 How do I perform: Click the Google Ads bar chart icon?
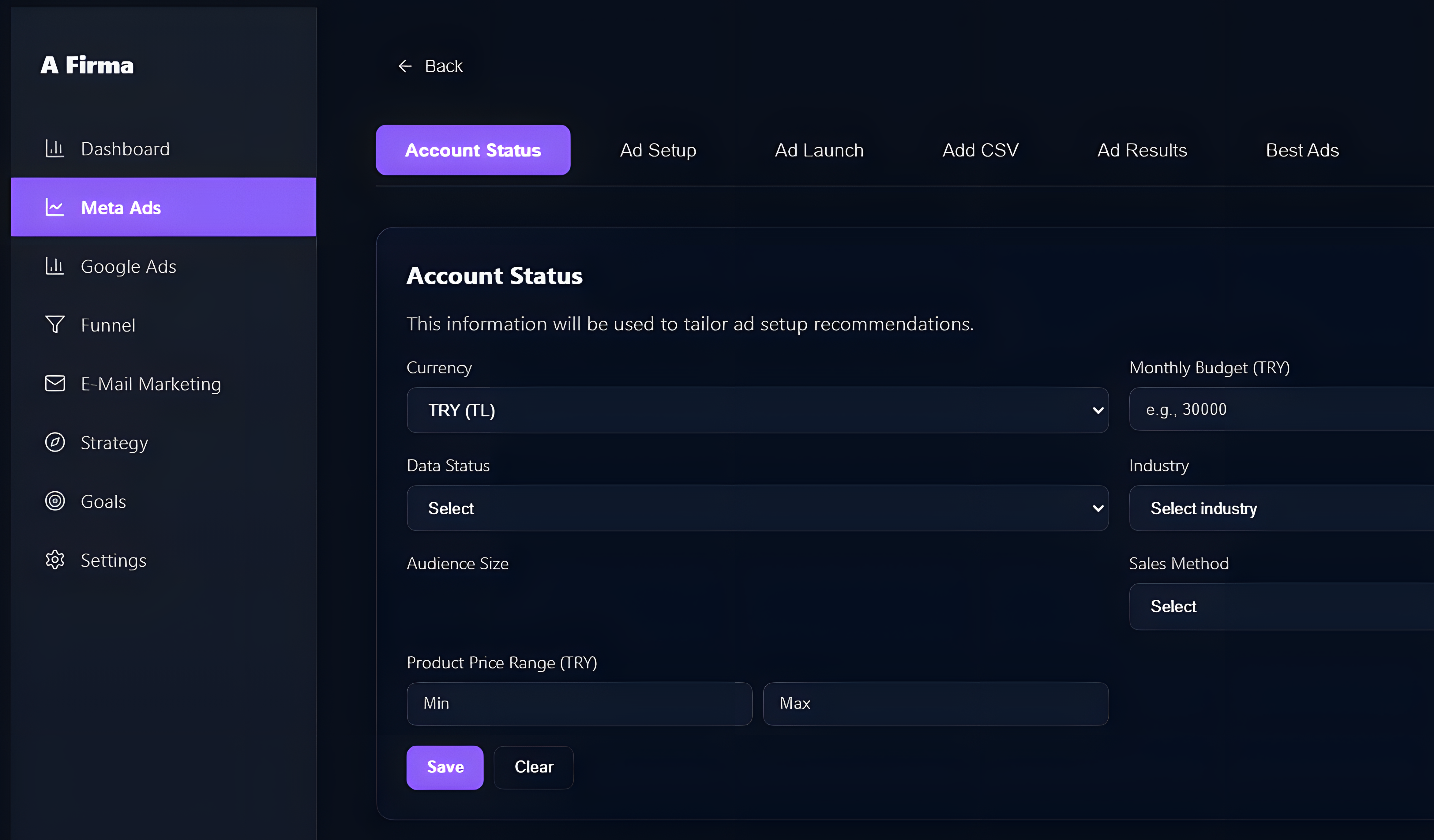pyautogui.click(x=54, y=266)
